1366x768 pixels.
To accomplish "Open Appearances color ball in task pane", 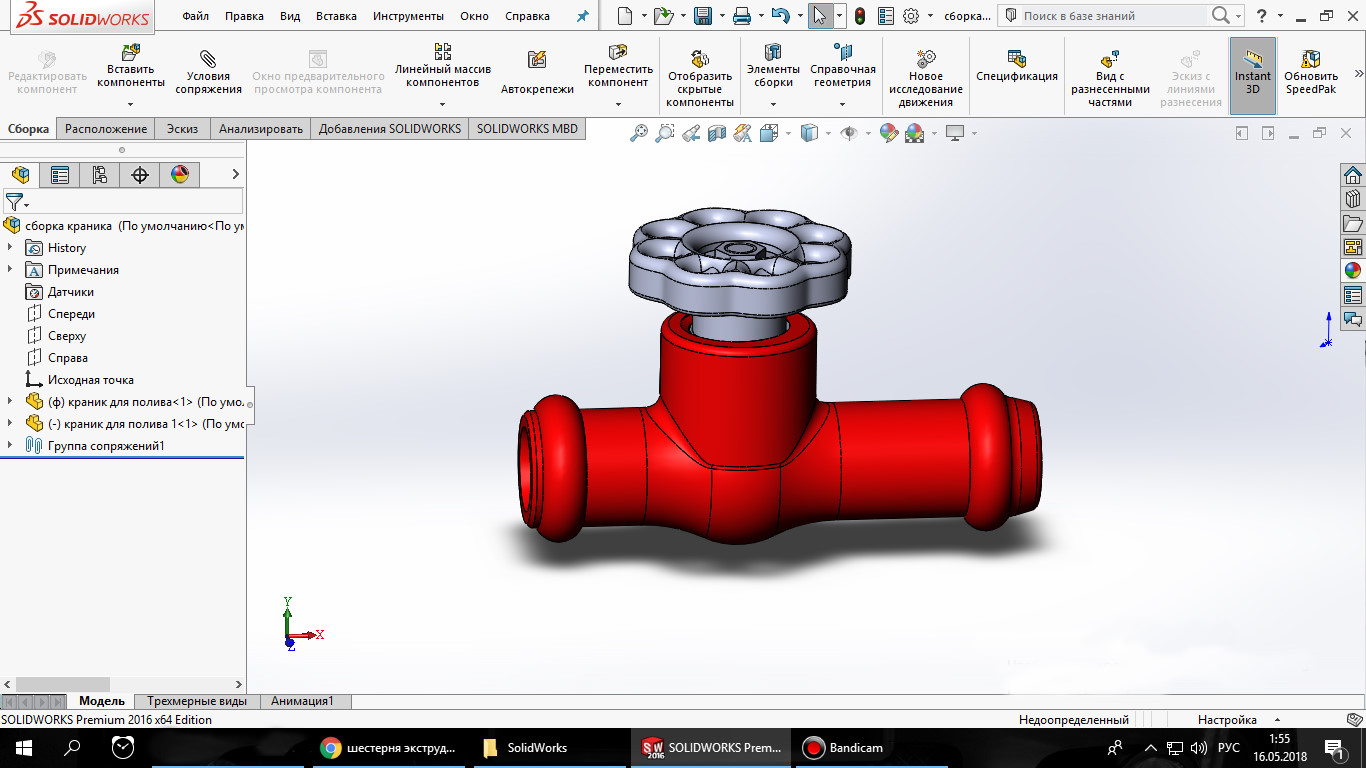I will pyautogui.click(x=1353, y=270).
